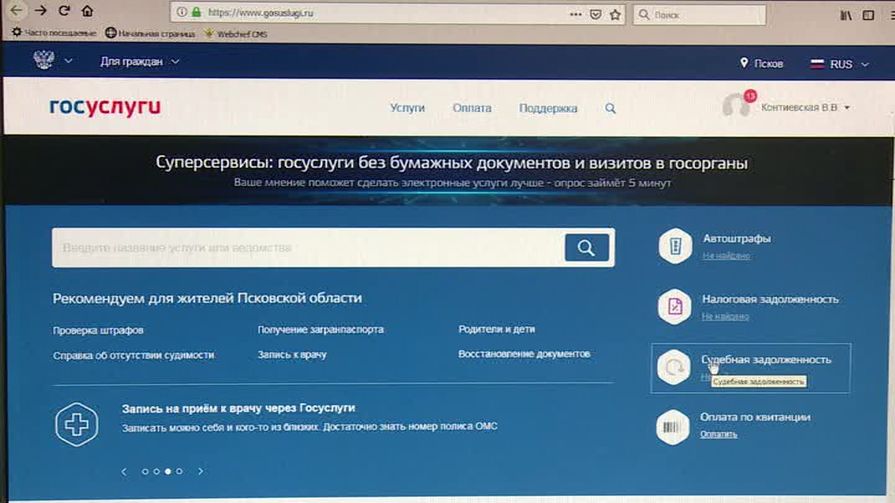895x503 pixels.
Task: Open the Проверка штрафов link
Action: click(x=98, y=330)
